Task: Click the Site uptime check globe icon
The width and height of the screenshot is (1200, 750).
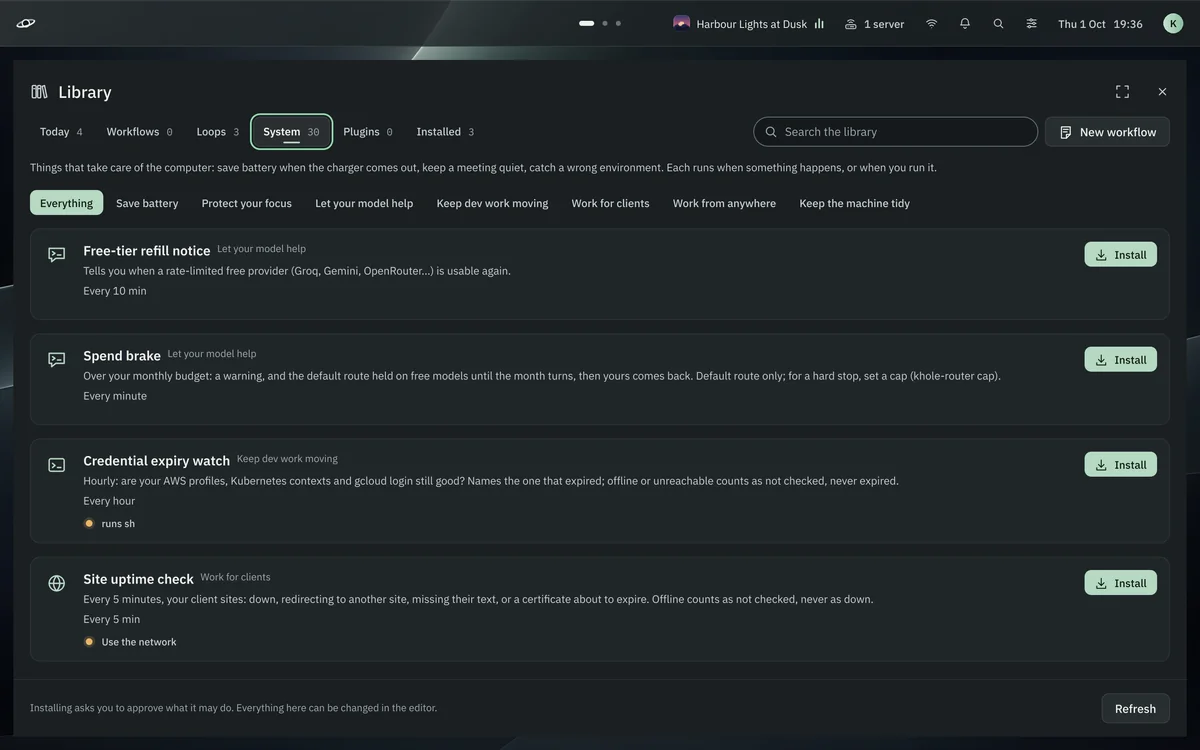Action: coord(57,583)
